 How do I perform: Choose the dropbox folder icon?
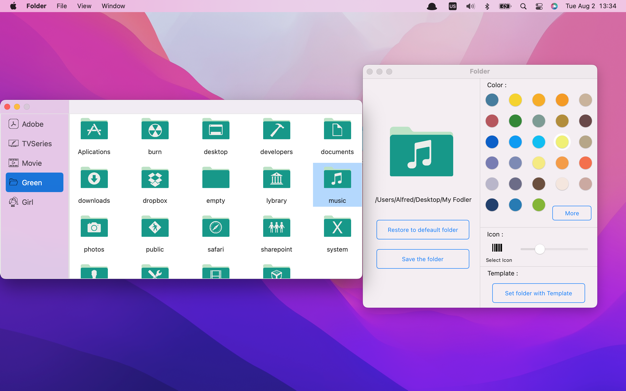[155, 177]
